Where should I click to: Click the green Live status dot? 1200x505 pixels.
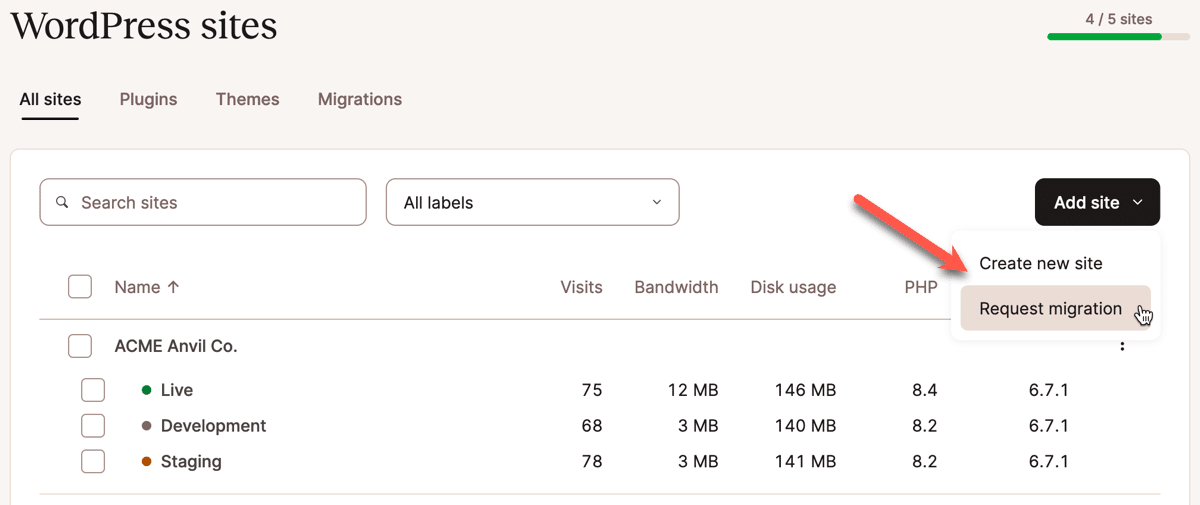pos(147,390)
